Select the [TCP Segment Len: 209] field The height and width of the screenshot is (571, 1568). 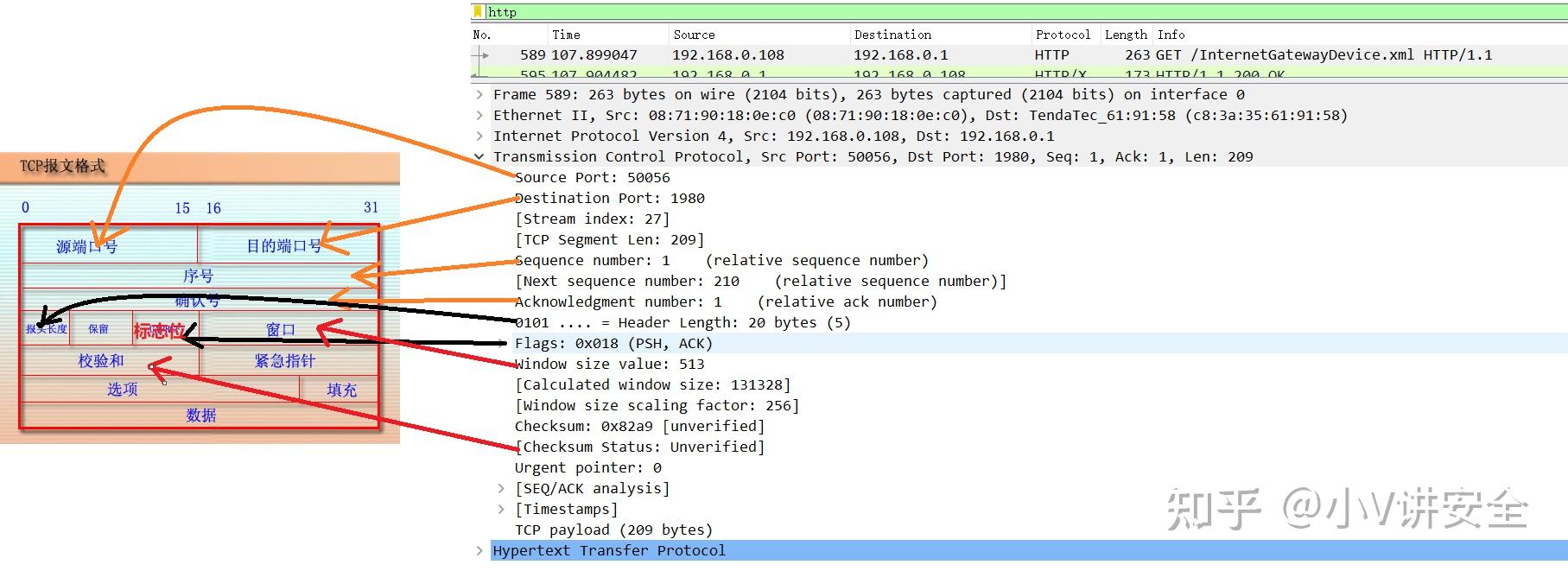coord(610,239)
